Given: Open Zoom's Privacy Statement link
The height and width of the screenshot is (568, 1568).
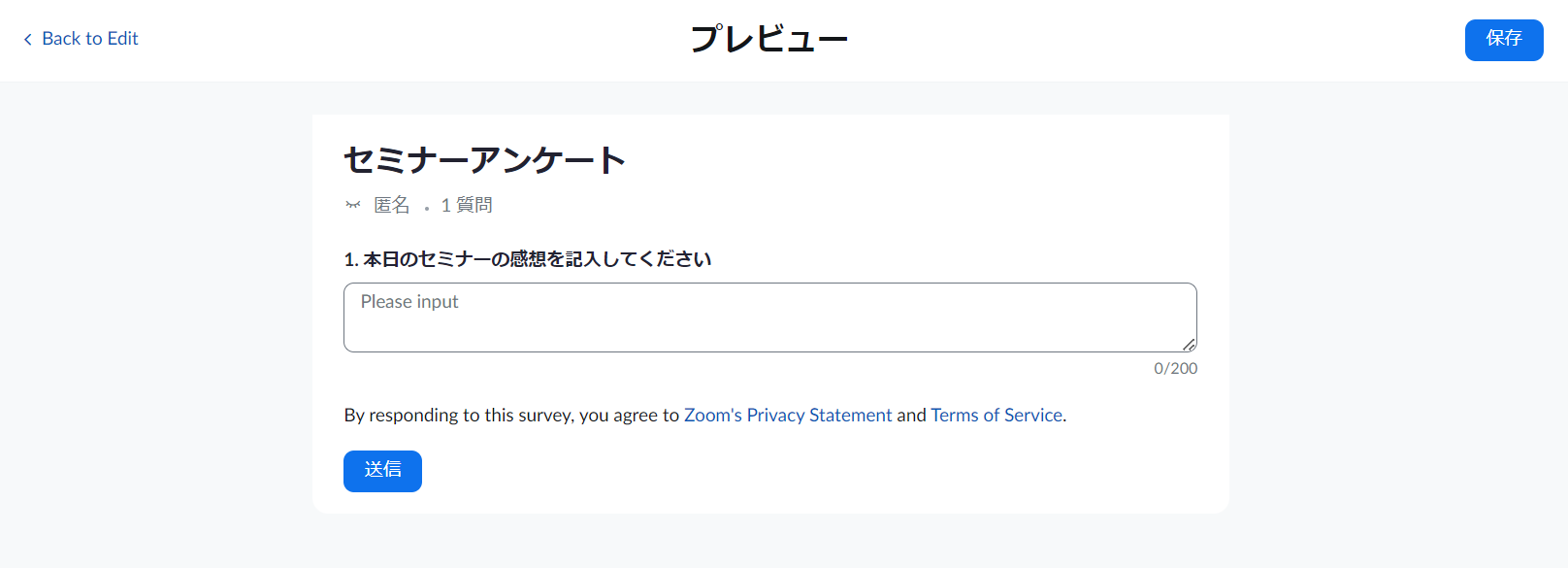Looking at the screenshot, I should 788,416.
